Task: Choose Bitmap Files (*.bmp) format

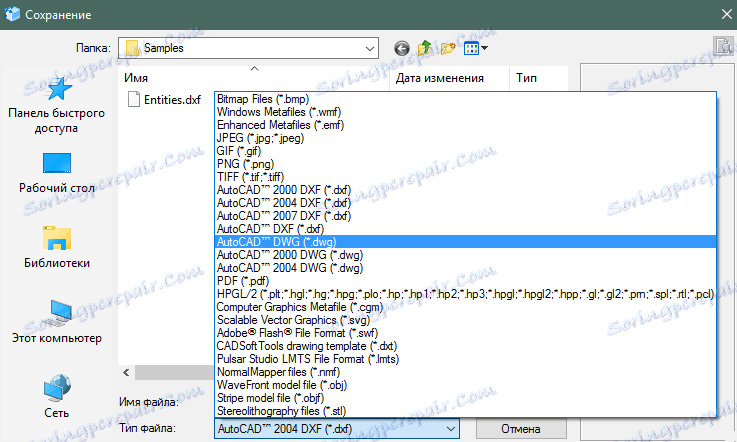Action: (x=465, y=99)
